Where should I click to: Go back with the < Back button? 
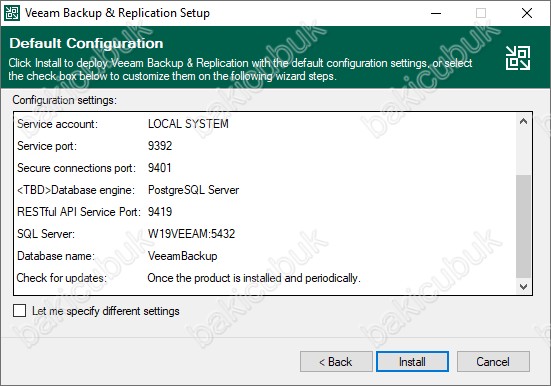point(336,361)
